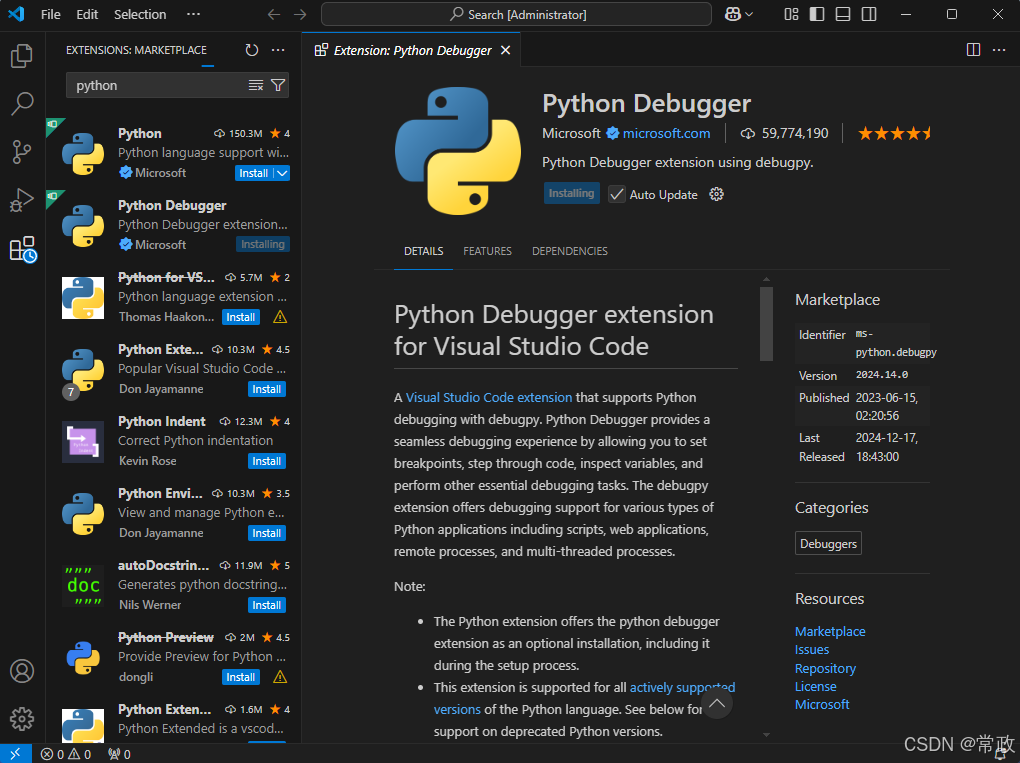Open the Search view in activity bar
Screen dimensions: 1020x763
point(22,103)
